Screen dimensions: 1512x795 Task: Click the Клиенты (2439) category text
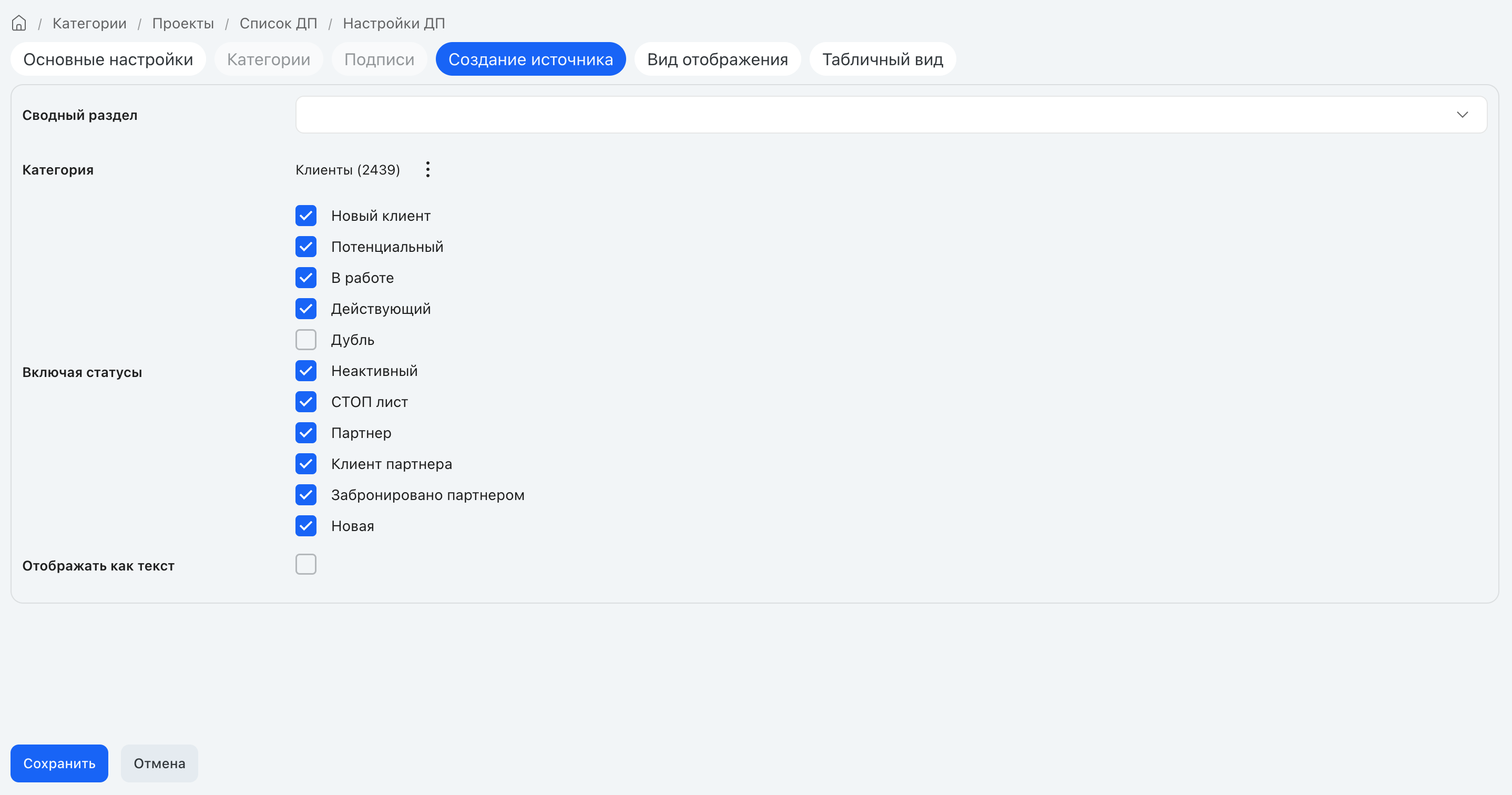pyautogui.click(x=348, y=170)
